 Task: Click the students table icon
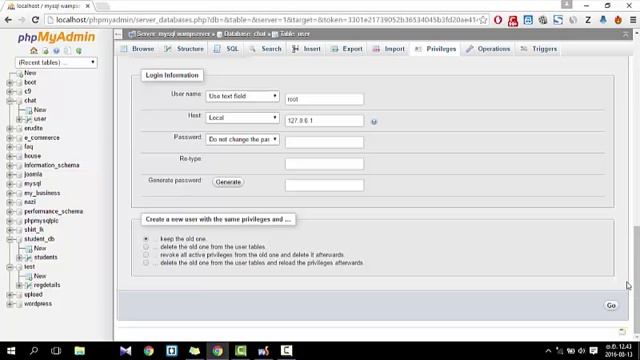pos(28,258)
